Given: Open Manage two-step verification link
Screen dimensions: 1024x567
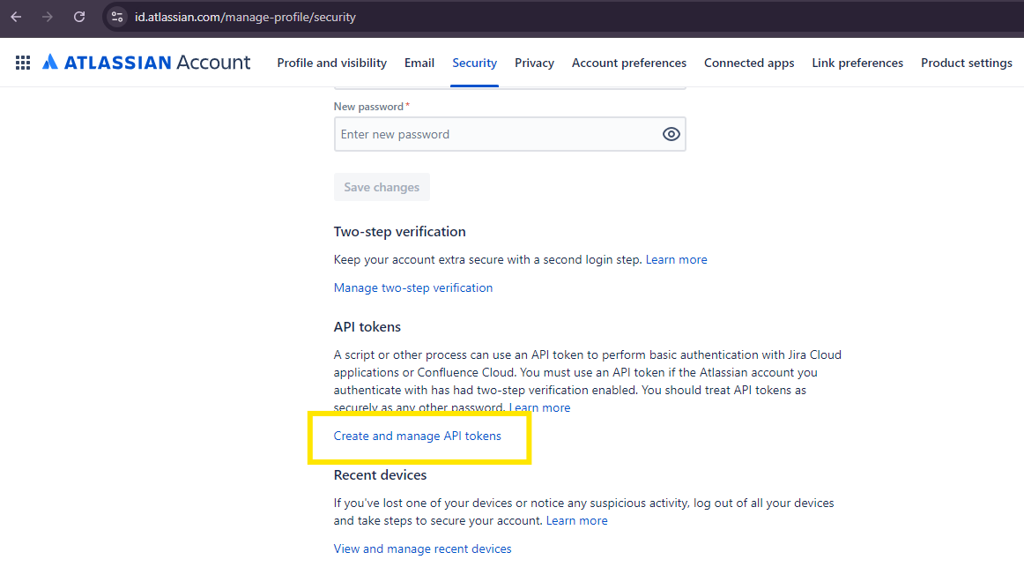Looking at the screenshot, I should coord(413,288).
